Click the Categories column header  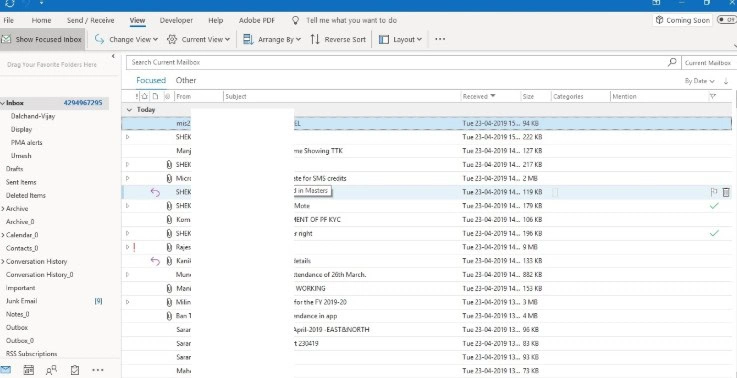(580, 96)
